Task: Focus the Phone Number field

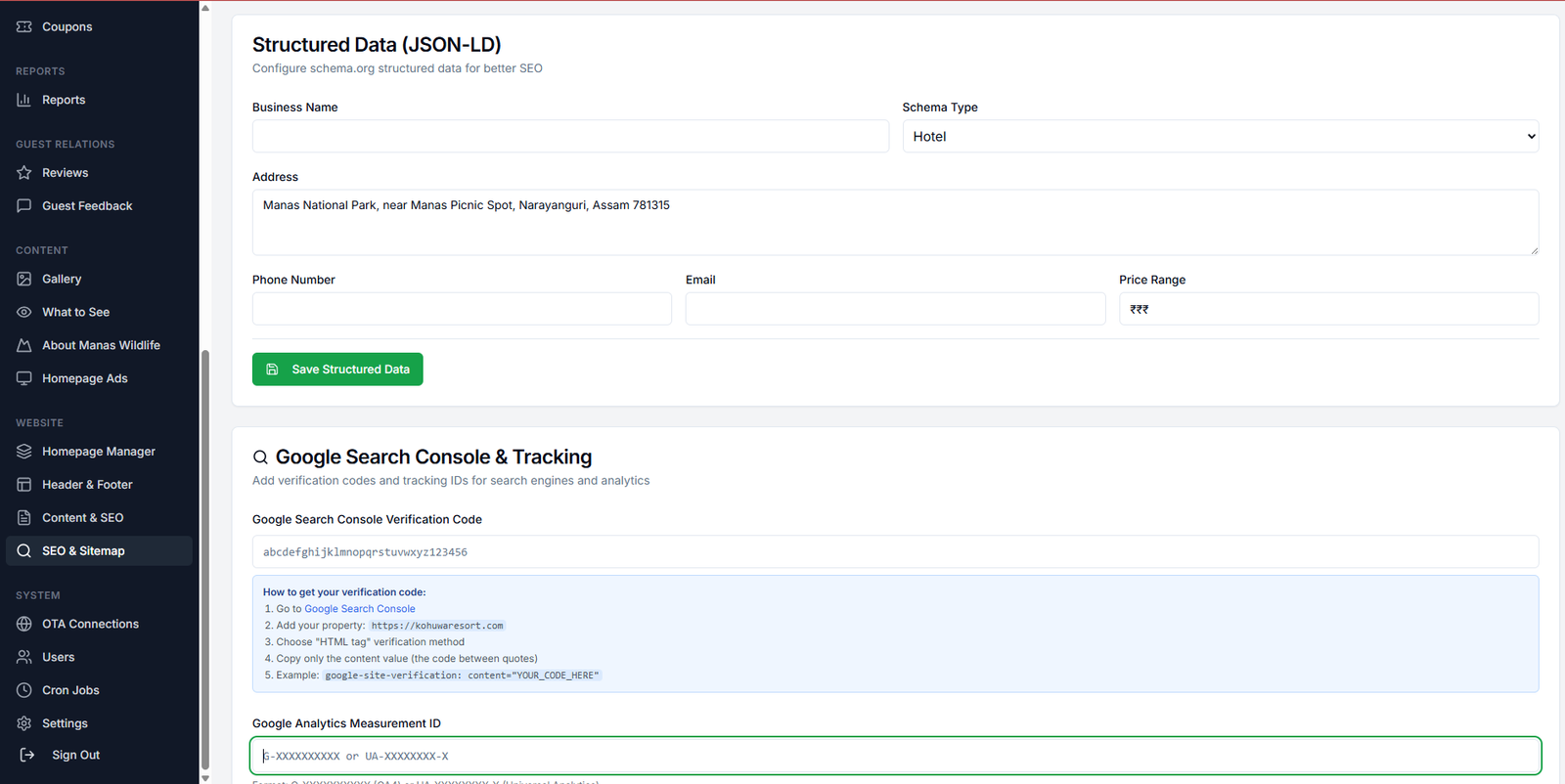Action: (462, 309)
